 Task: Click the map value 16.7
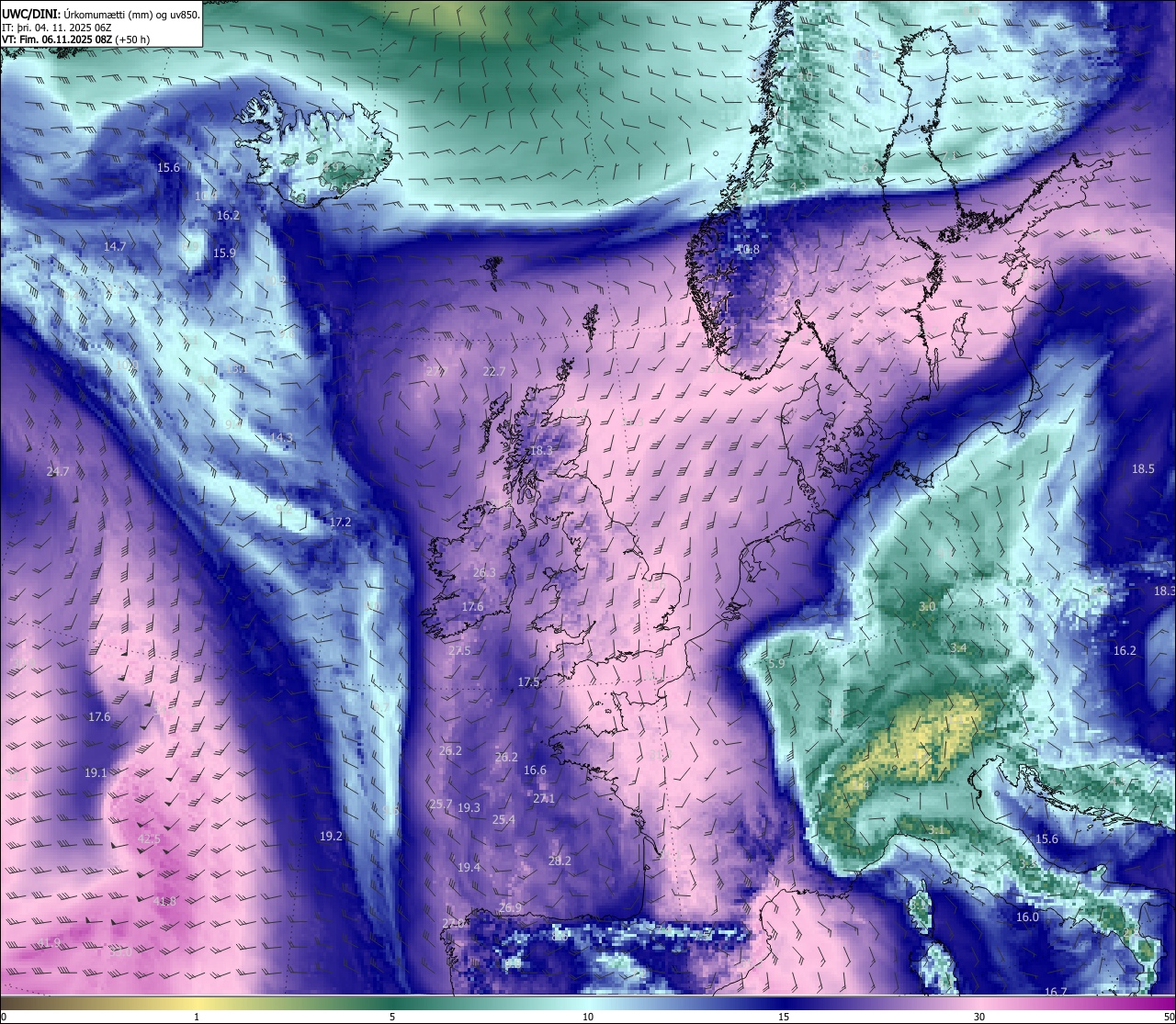pyautogui.click(x=1057, y=992)
